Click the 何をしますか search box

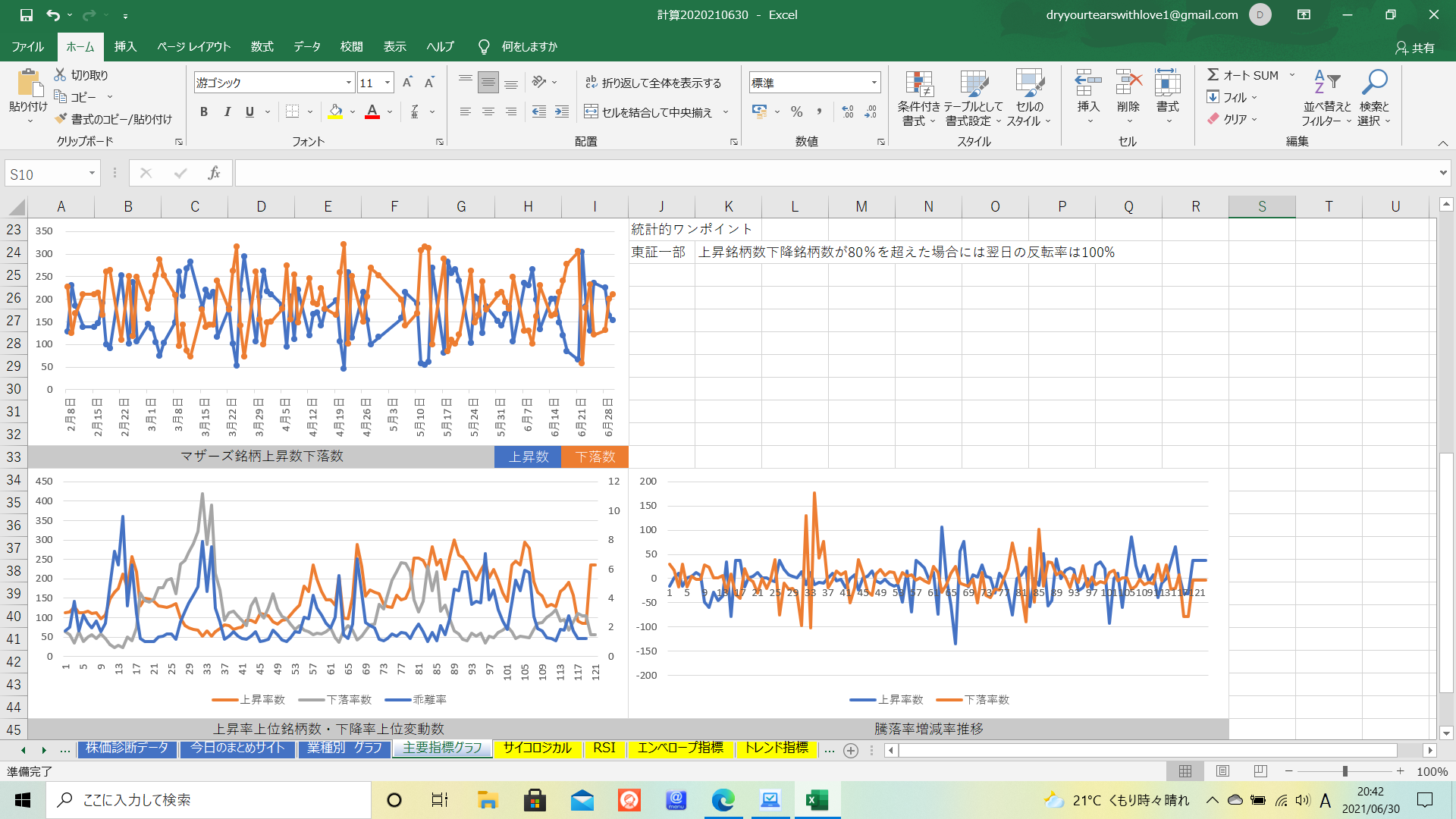529,46
